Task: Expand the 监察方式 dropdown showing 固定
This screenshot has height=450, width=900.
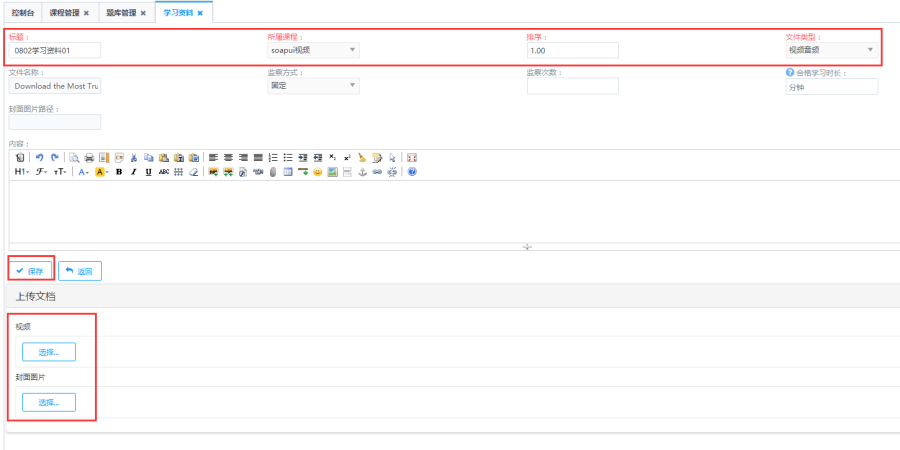Action: coord(313,86)
